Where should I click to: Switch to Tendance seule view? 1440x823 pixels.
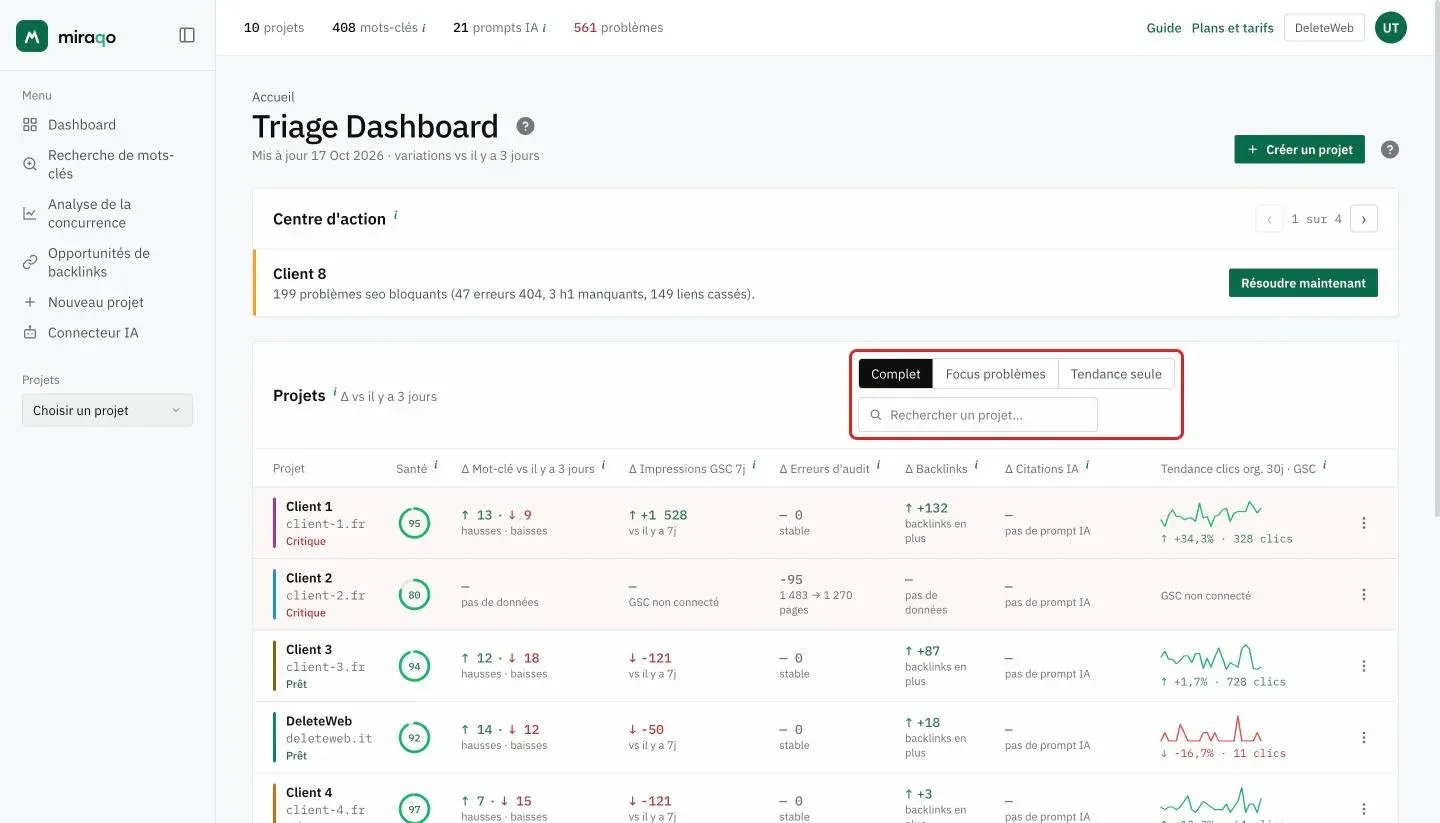(1116, 374)
